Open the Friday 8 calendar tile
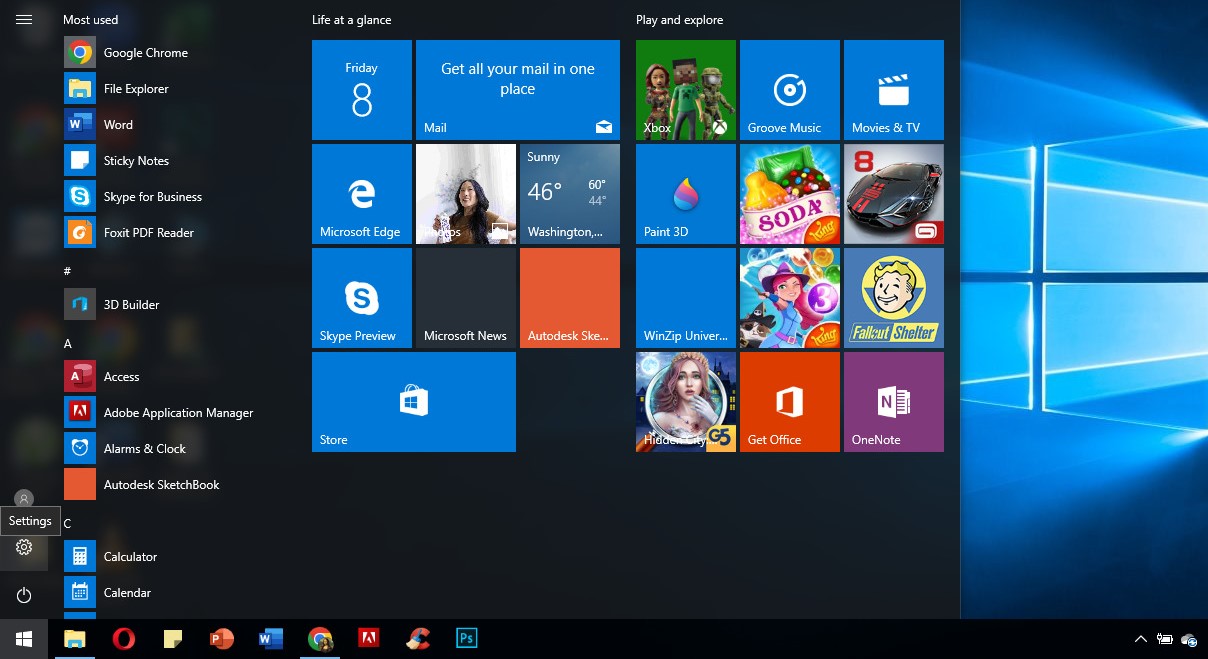This screenshot has height=659, width=1208. (x=362, y=90)
